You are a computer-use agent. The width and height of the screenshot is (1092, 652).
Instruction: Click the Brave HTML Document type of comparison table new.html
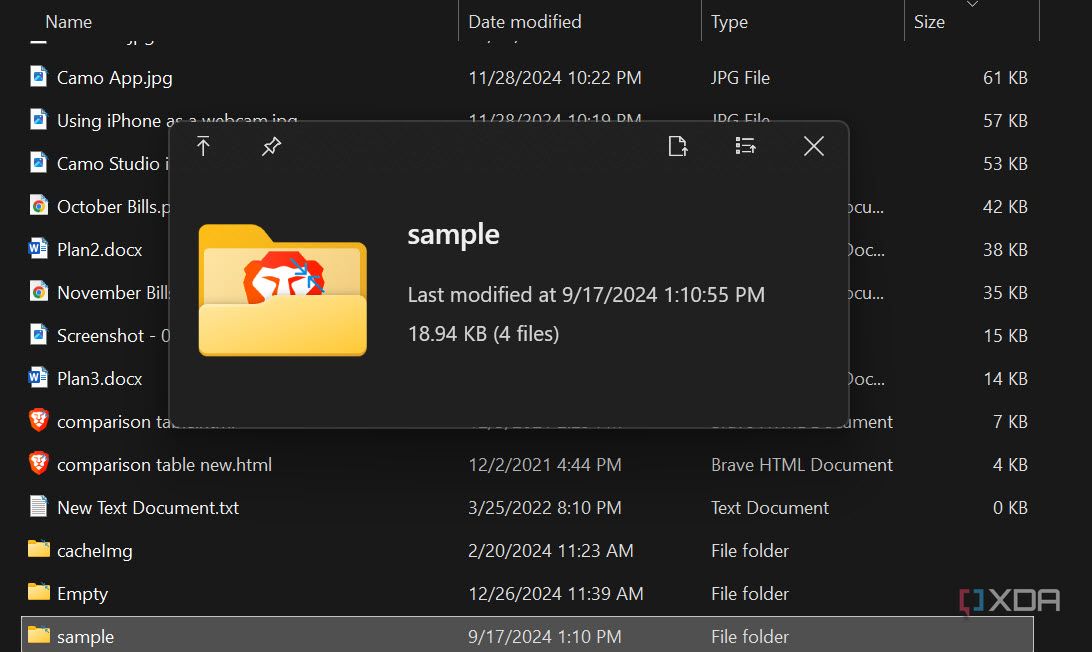pos(802,465)
